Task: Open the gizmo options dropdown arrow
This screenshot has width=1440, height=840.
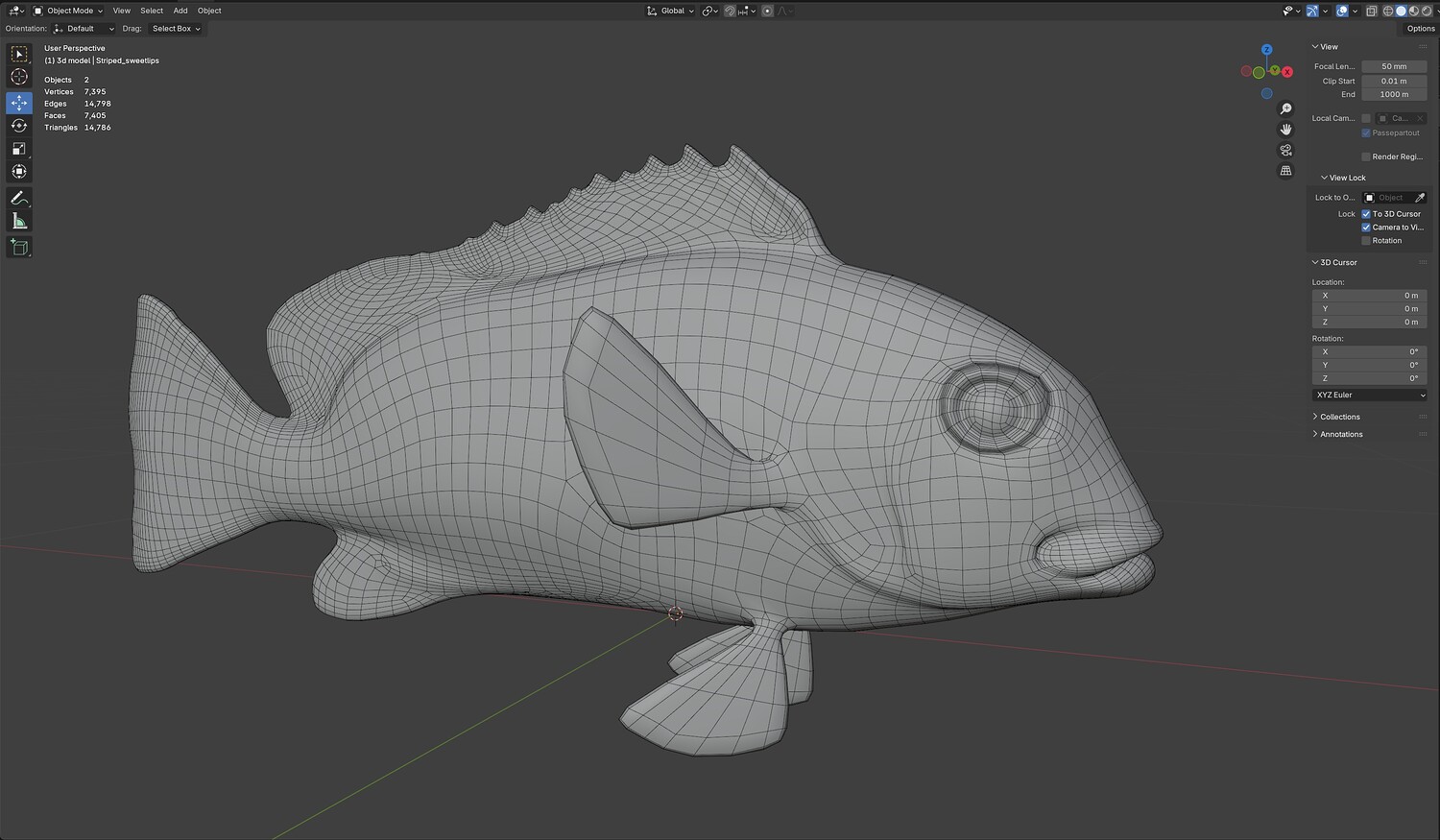Action: point(1325,11)
